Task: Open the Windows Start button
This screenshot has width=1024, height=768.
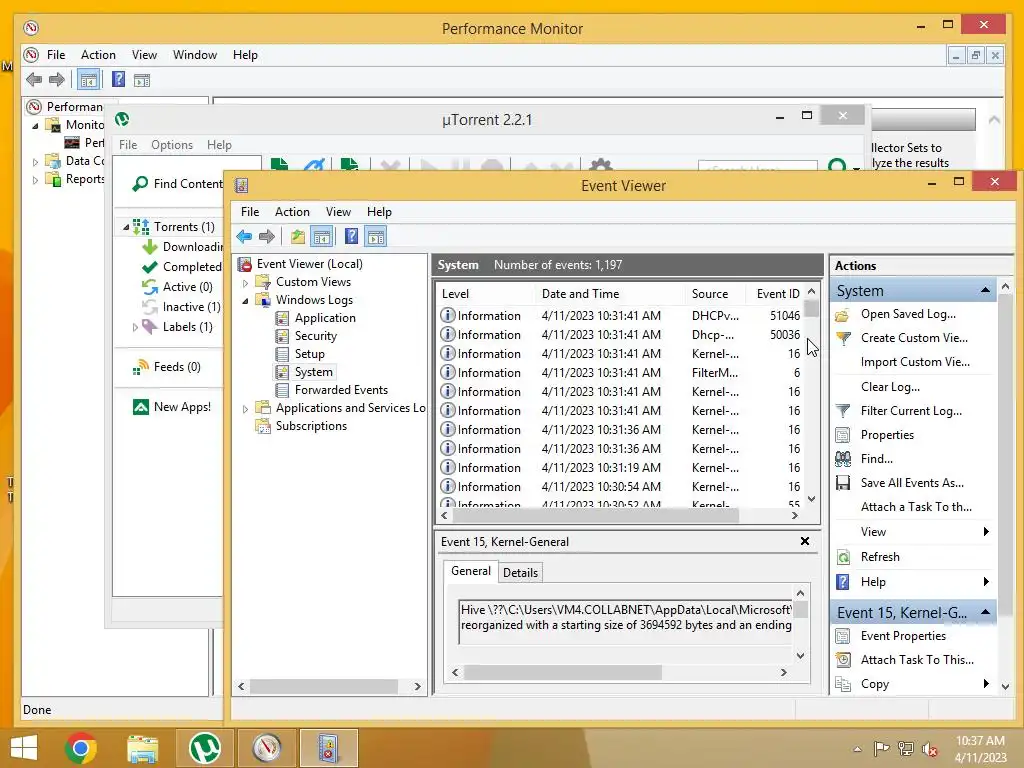Action: pos(24,748)
